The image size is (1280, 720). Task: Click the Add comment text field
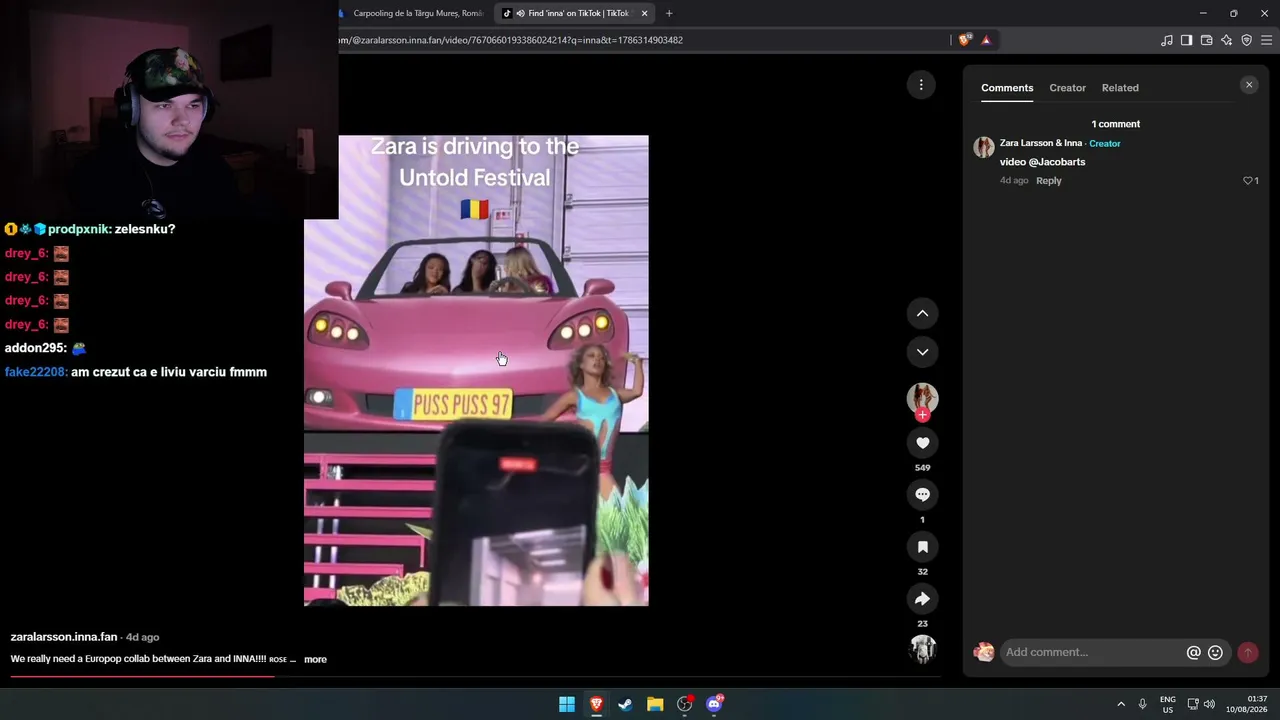tap(1092, 653)
